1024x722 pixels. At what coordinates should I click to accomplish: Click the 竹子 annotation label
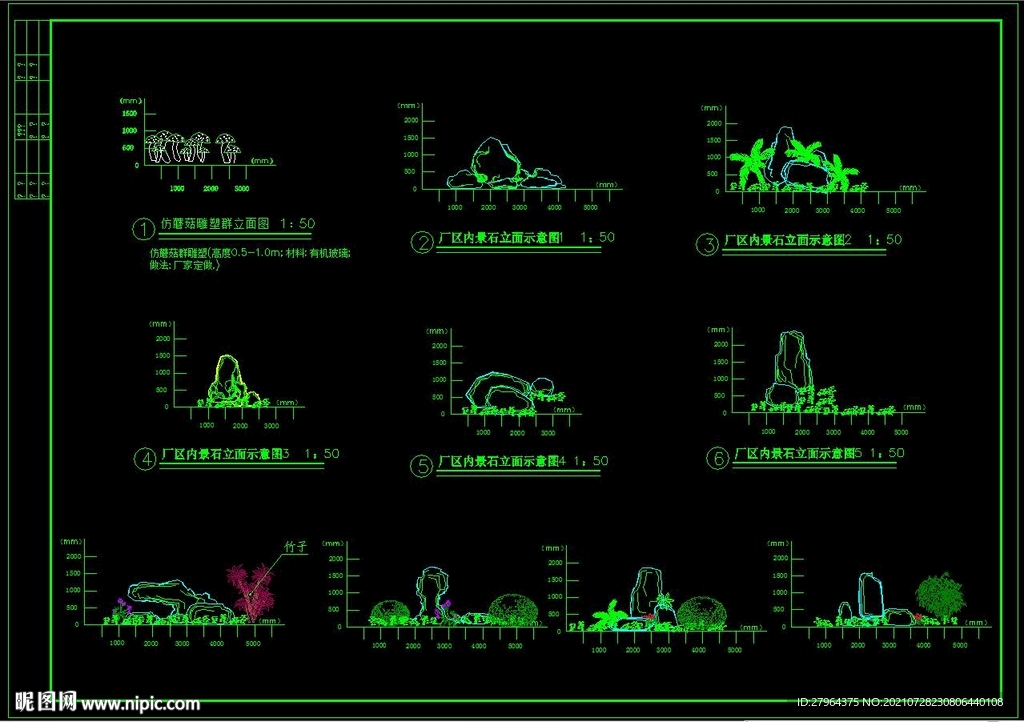click(296, 546)
